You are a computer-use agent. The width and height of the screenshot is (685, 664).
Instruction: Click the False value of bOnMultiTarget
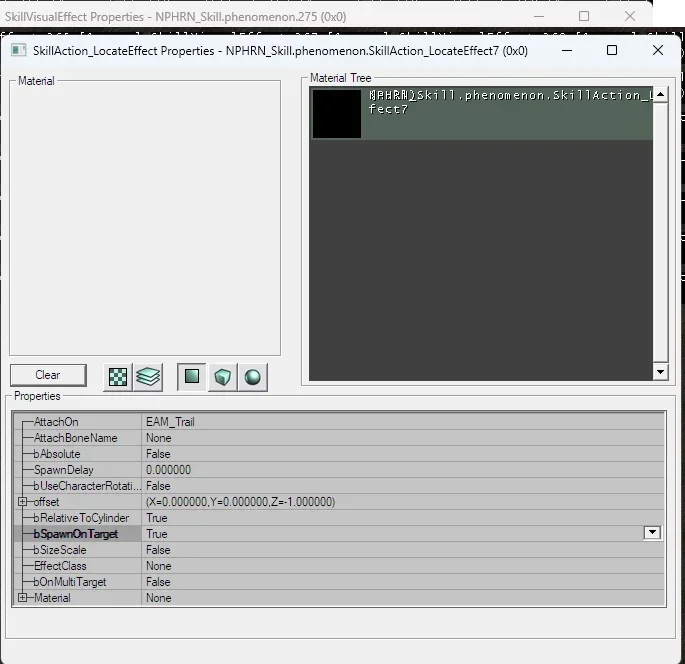point(158,582)
